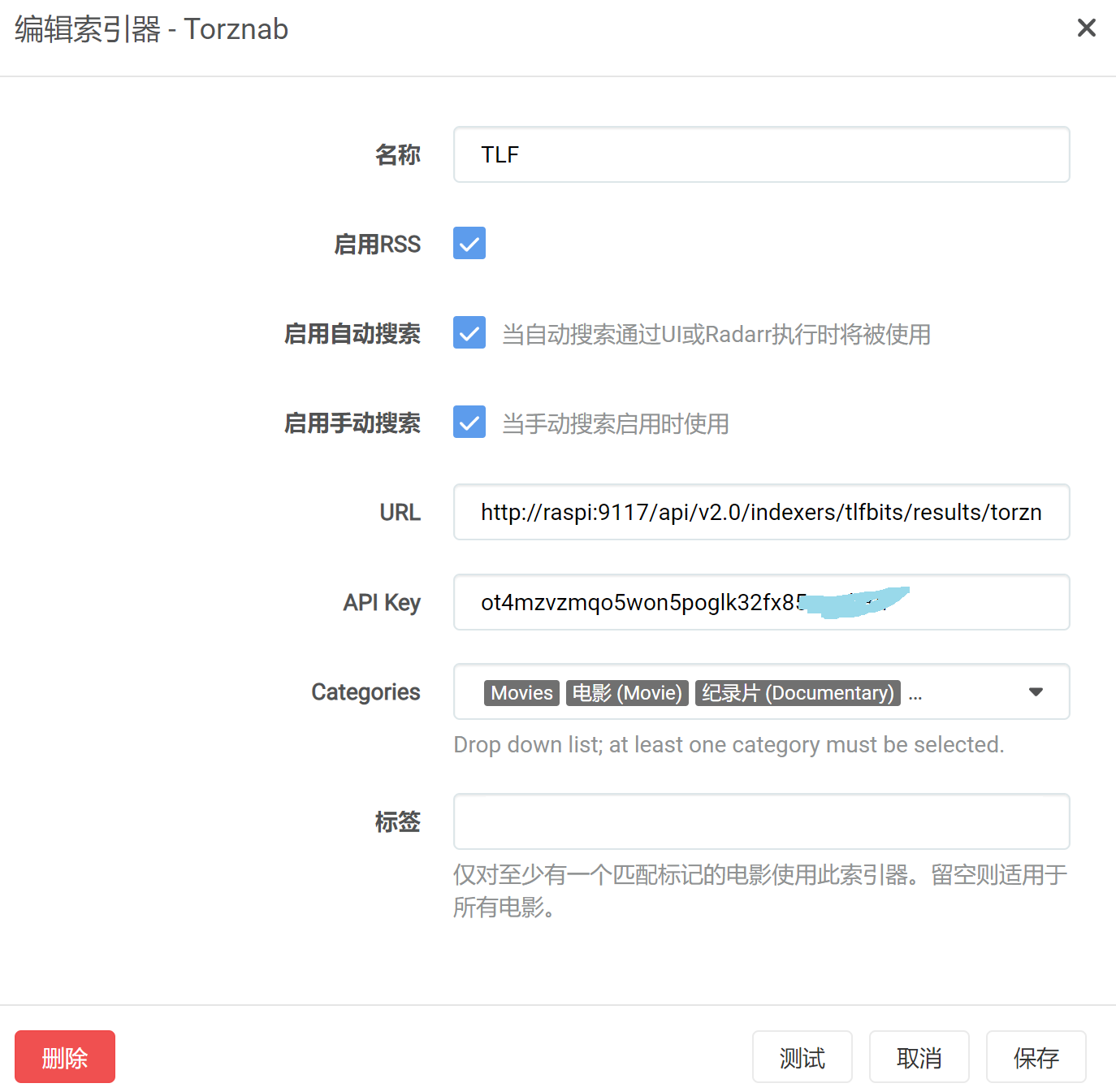Click the URL label
This screenshot has height=1092, width=1116.
tap(400, 513)
